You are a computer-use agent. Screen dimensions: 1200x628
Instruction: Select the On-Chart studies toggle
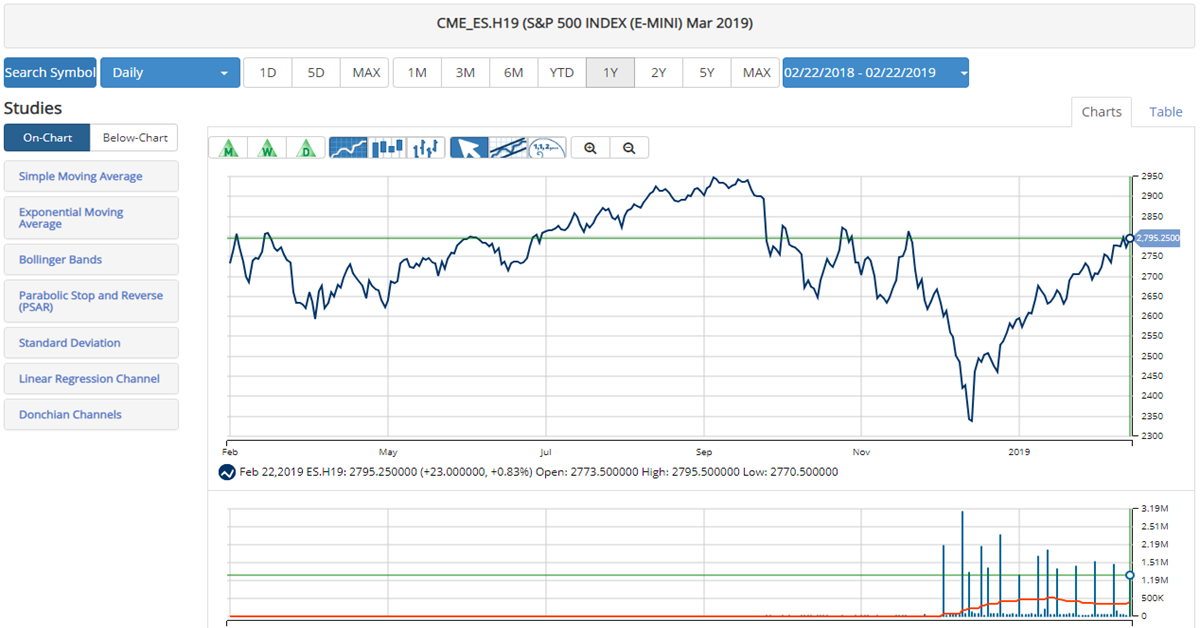click(x=47, y=138)
